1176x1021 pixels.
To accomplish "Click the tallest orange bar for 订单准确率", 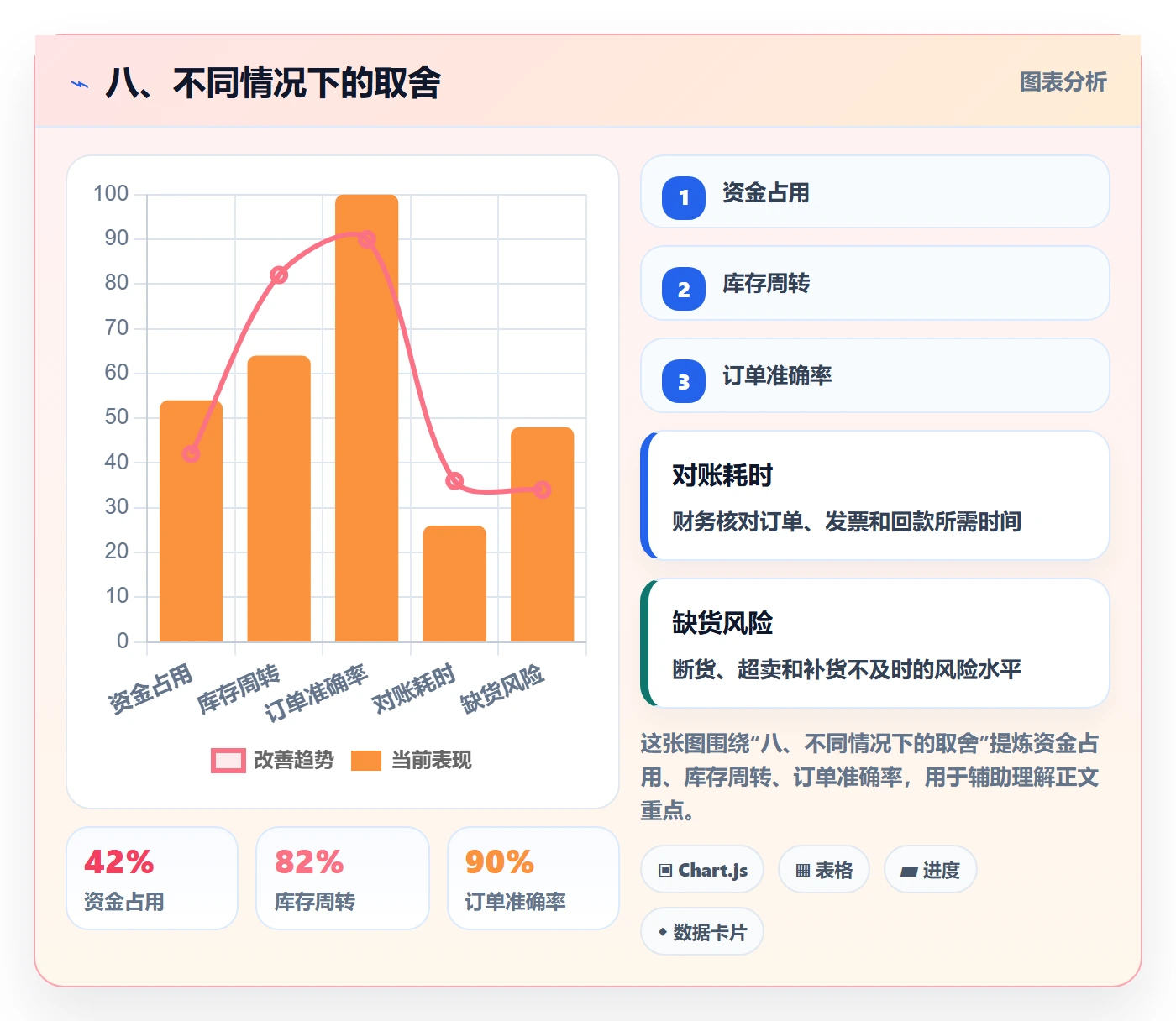I will [367, 418].
